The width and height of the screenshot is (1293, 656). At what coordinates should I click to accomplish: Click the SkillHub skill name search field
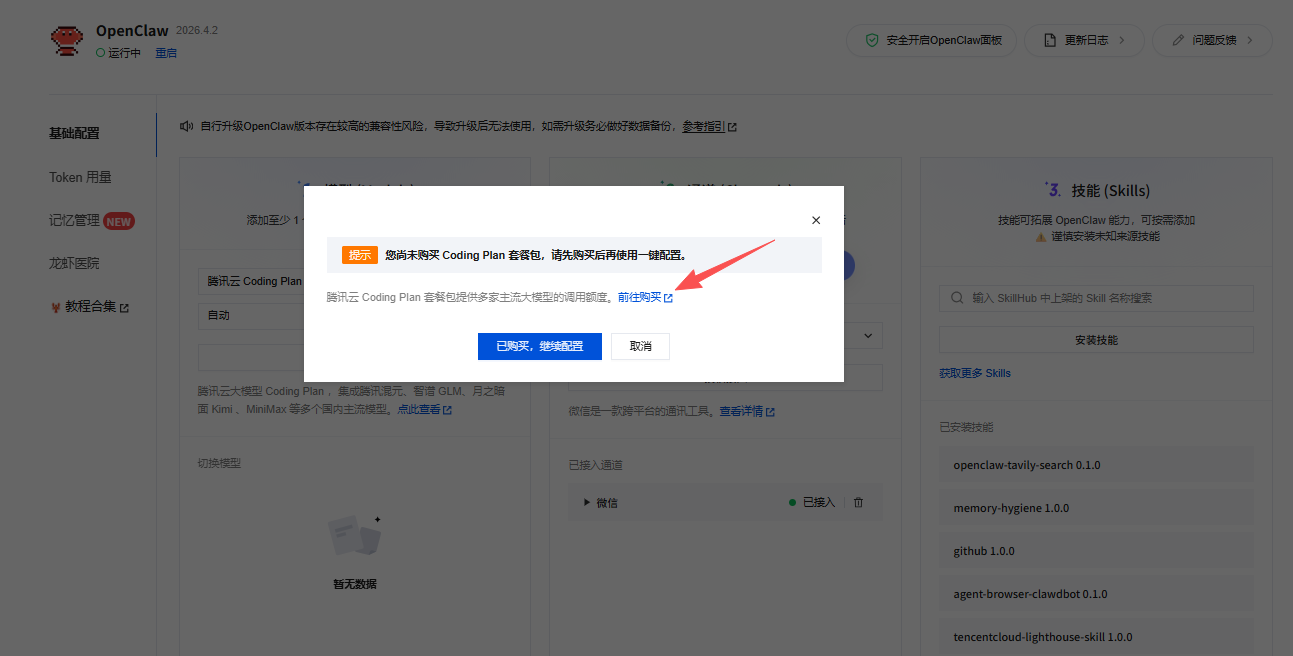click(x=1096, y=298)
